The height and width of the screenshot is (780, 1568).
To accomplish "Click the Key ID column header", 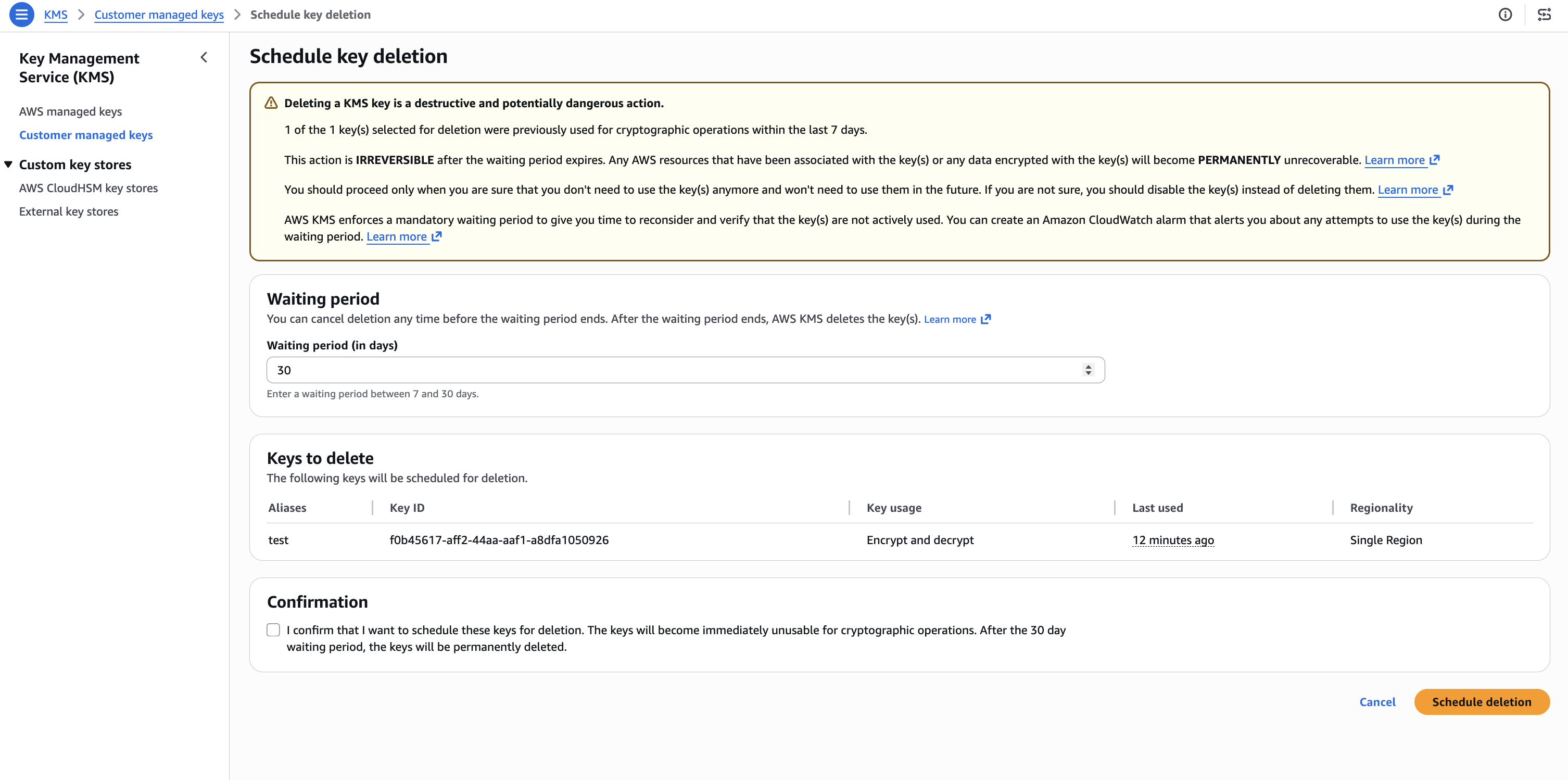I will coord(407,508).
